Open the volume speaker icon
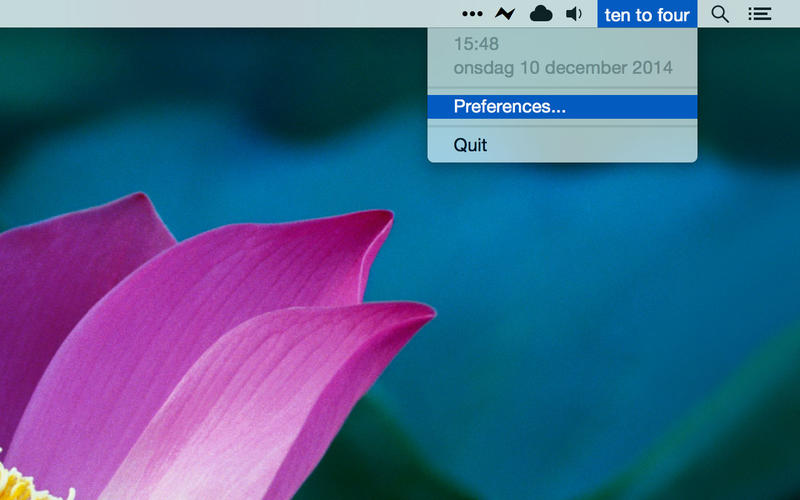 coord(574,14)
